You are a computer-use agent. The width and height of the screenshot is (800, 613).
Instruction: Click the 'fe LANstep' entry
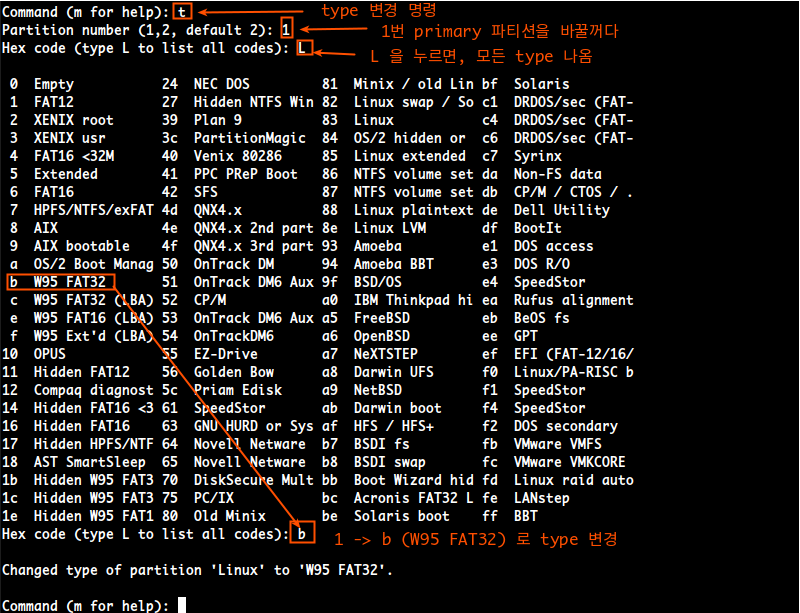click(x=526, y=498)
